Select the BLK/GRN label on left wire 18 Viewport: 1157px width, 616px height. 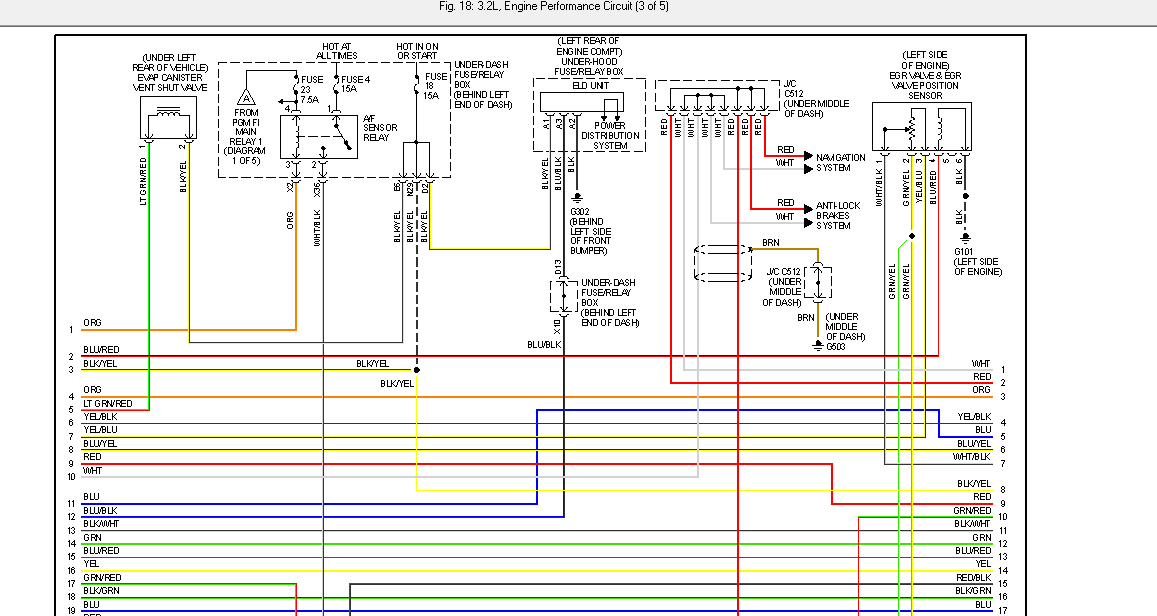(x=101, y=591)
